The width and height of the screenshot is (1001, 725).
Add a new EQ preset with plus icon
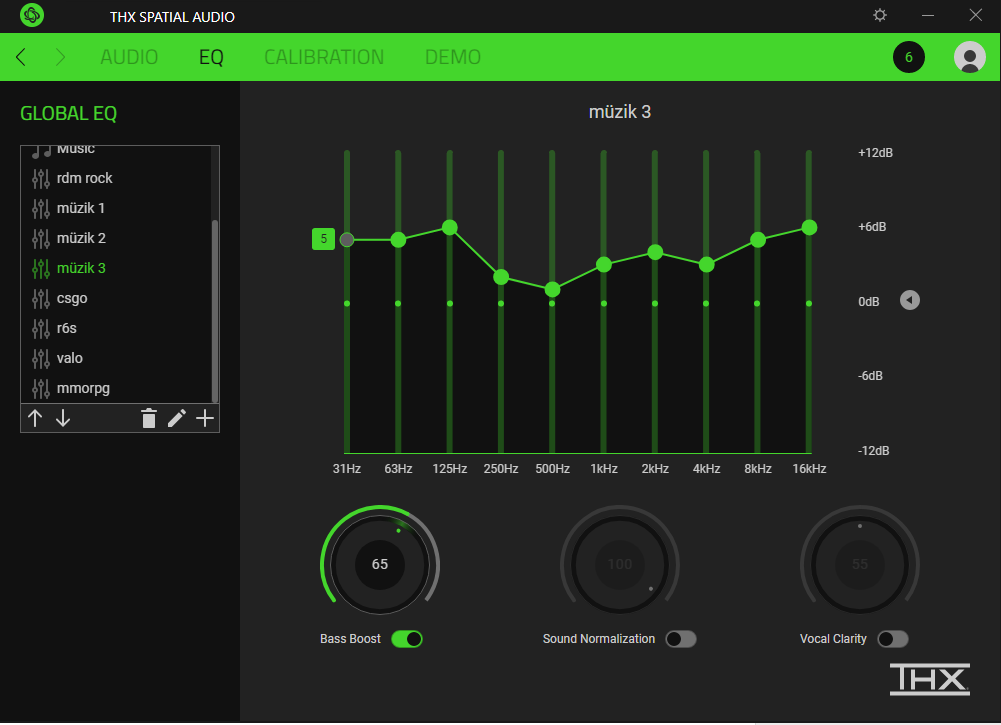pyautogui.click(x=204, y=418)
